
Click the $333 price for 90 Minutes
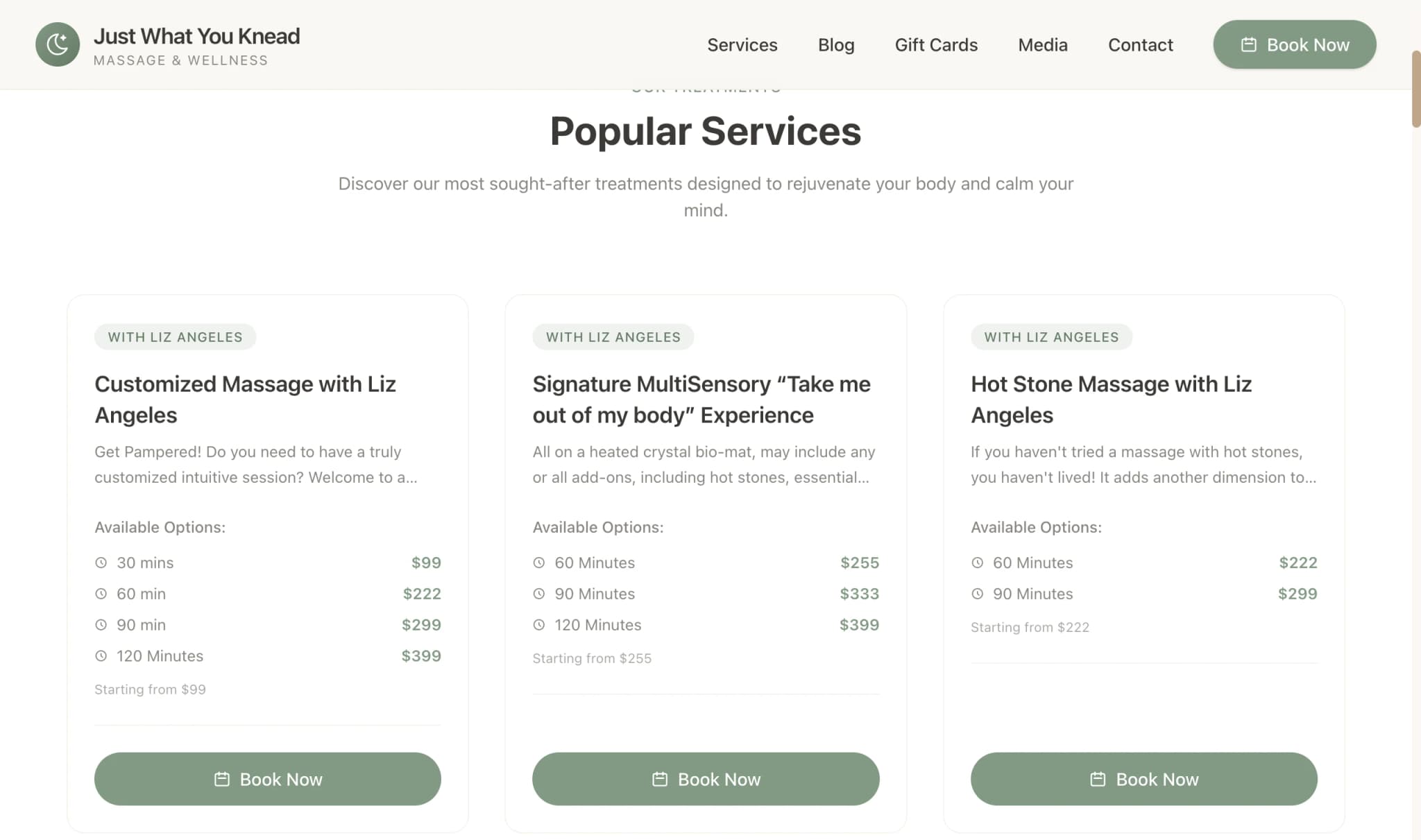(860, 594)
